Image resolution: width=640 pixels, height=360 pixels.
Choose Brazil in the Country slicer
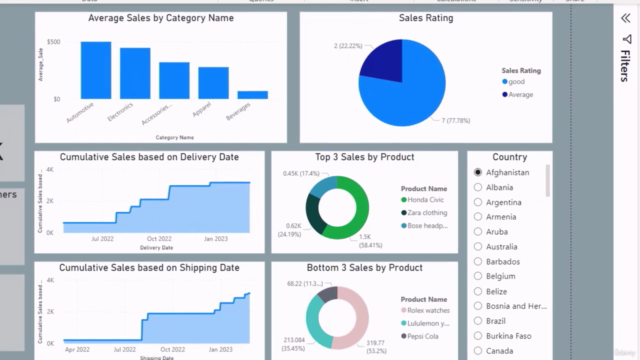490,321
